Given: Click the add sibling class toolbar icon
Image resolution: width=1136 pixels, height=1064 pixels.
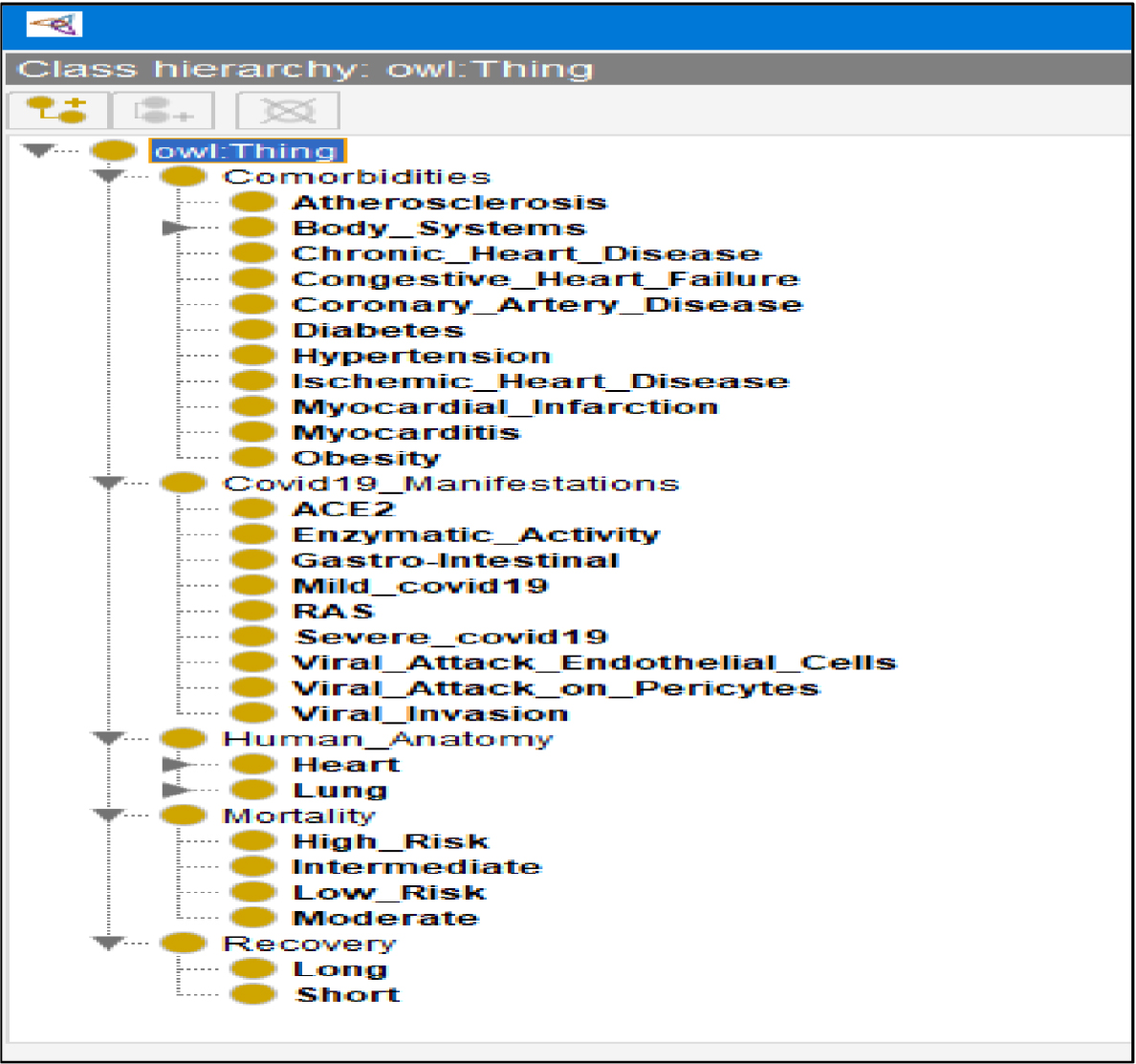Looking at the screenshot, I should 163,110.
